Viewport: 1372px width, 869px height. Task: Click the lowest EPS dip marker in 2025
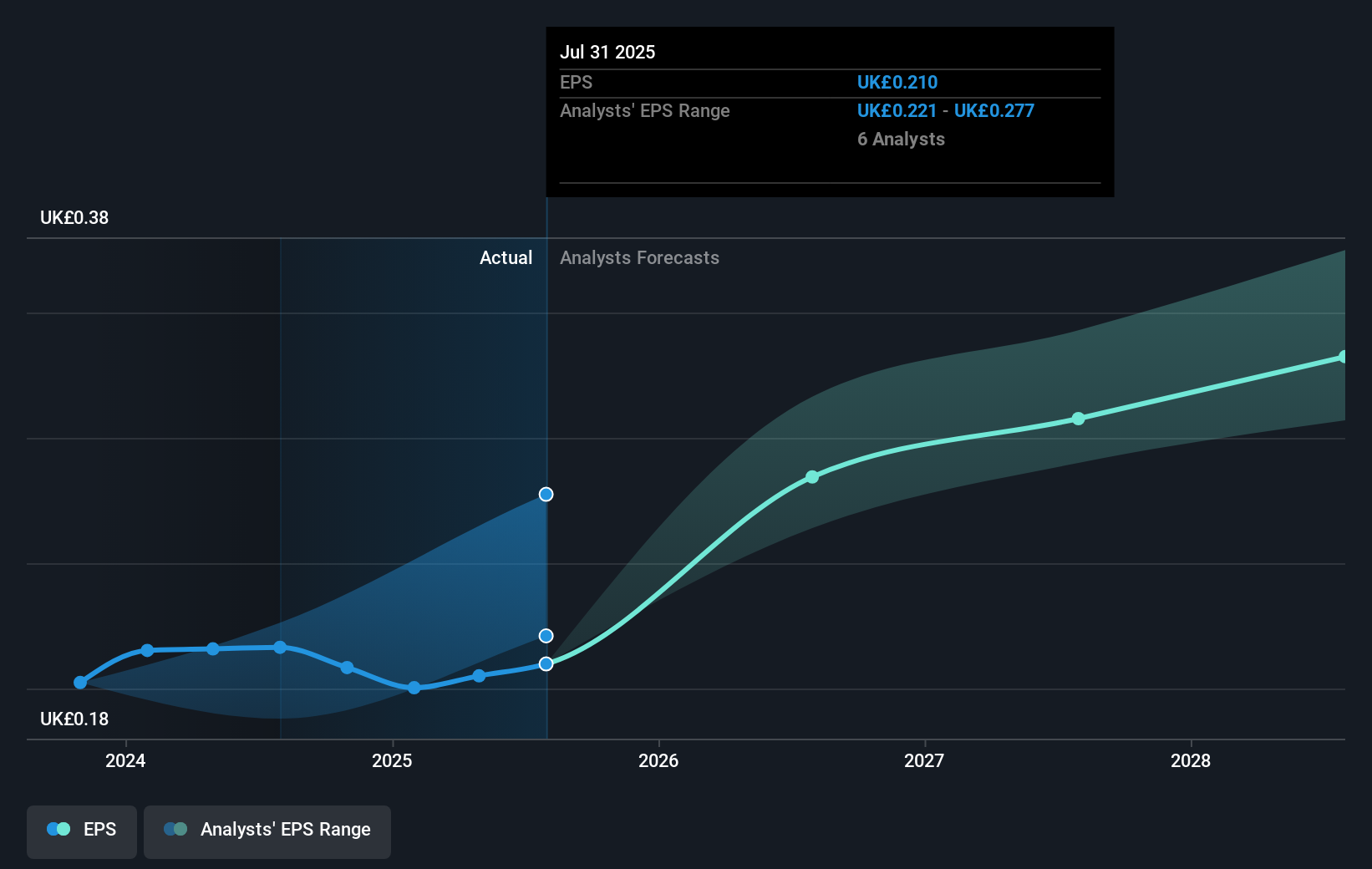tap(414, 689)
